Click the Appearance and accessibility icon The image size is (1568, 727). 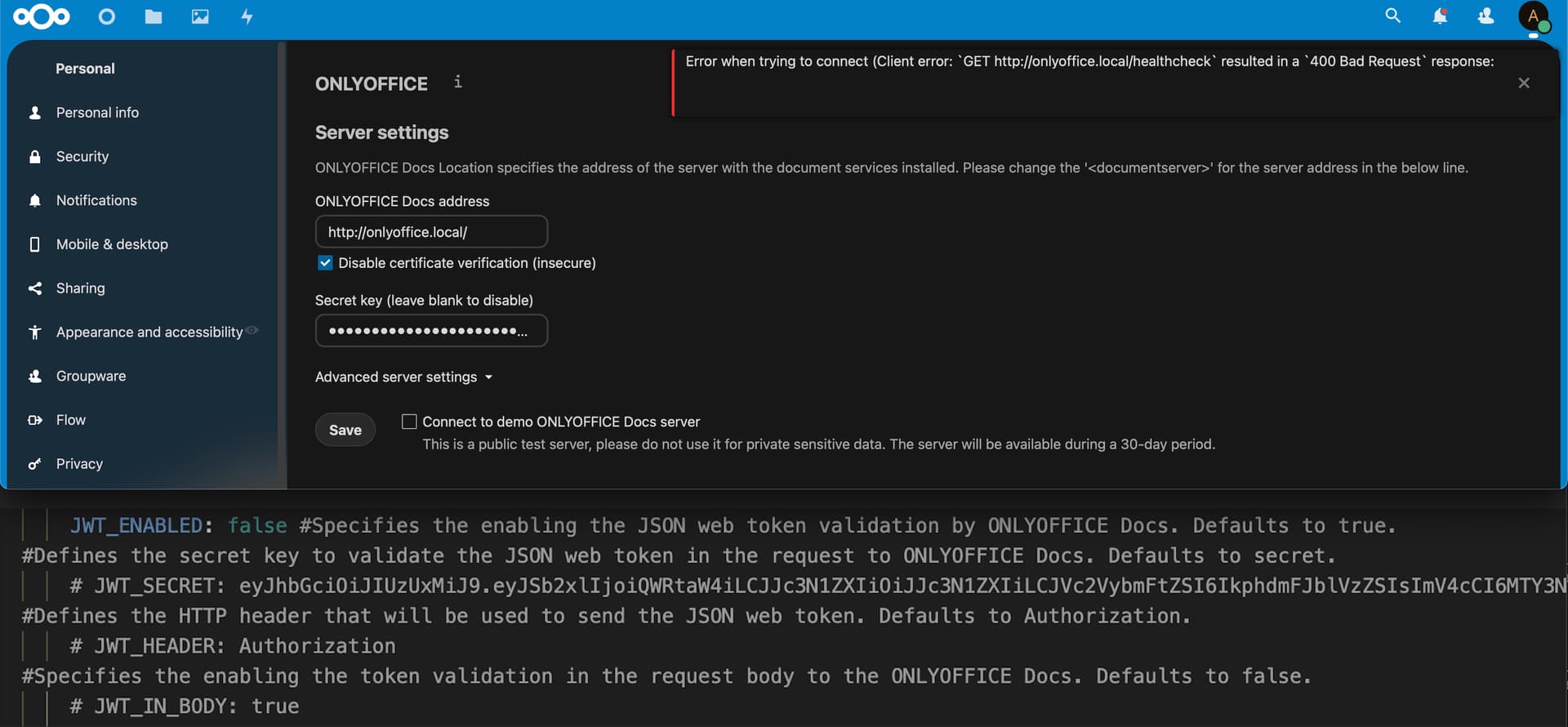pyautogui.click(x=34, y=332)
